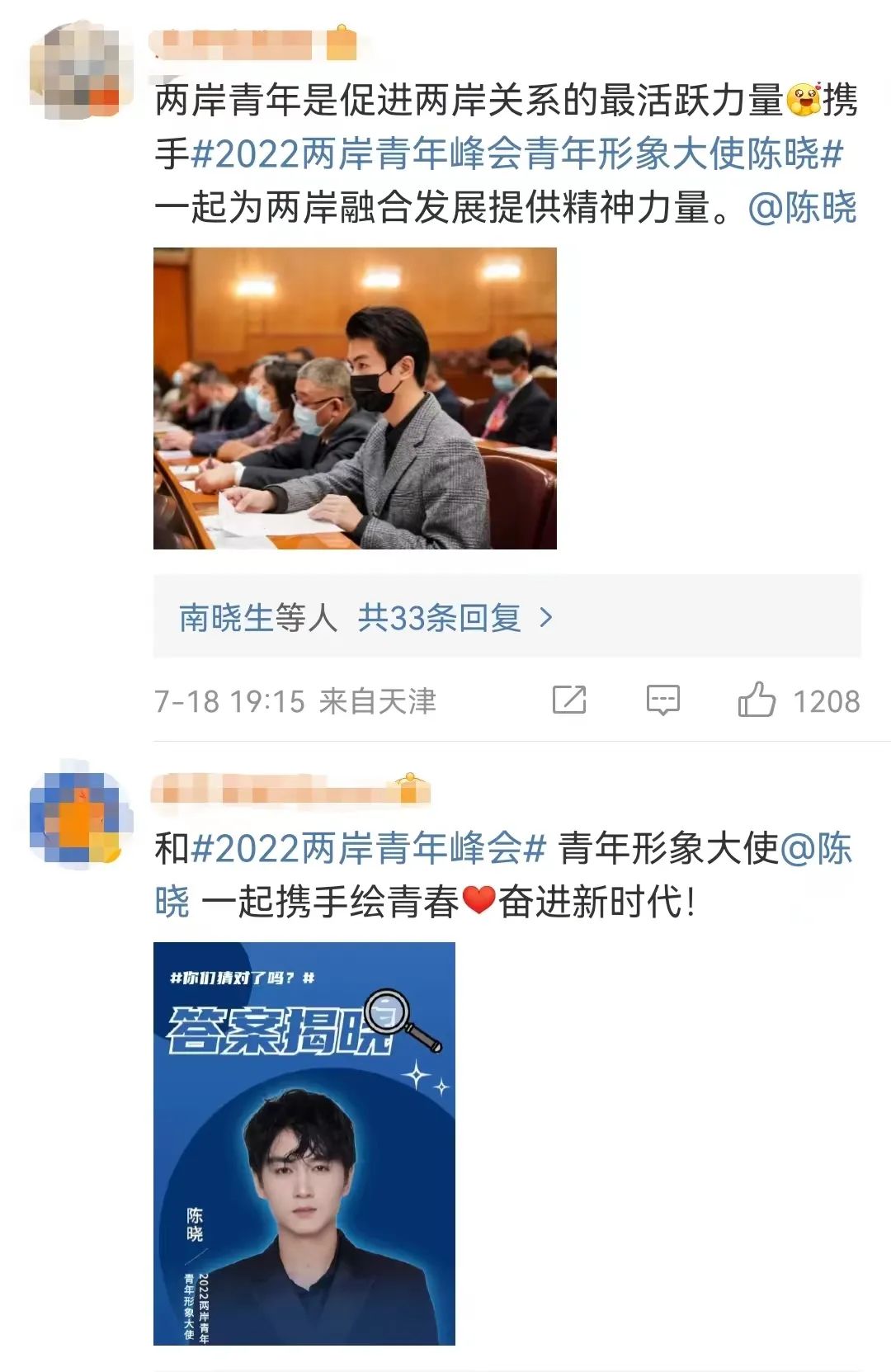Open hashtag #2022两岸青年峰会青年形象大使陈晓#
Screen dimensions: 891x1372
pyautogui.click(x=517, y=153)
